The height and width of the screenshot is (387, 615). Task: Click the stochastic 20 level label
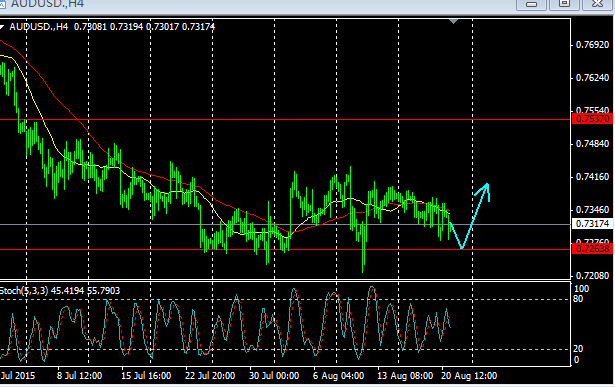tap(578, 349)
